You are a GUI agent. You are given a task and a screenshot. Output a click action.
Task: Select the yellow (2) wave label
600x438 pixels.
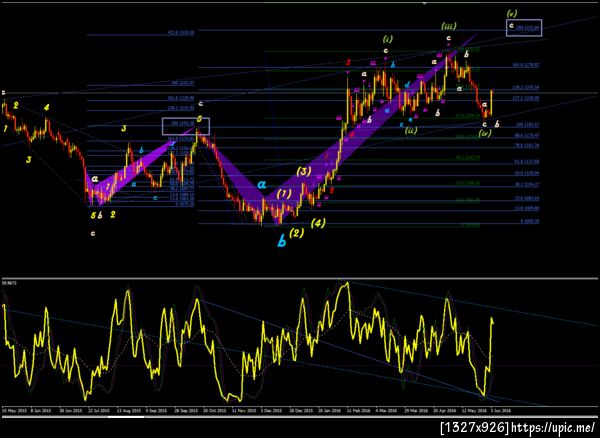point(297,232)
